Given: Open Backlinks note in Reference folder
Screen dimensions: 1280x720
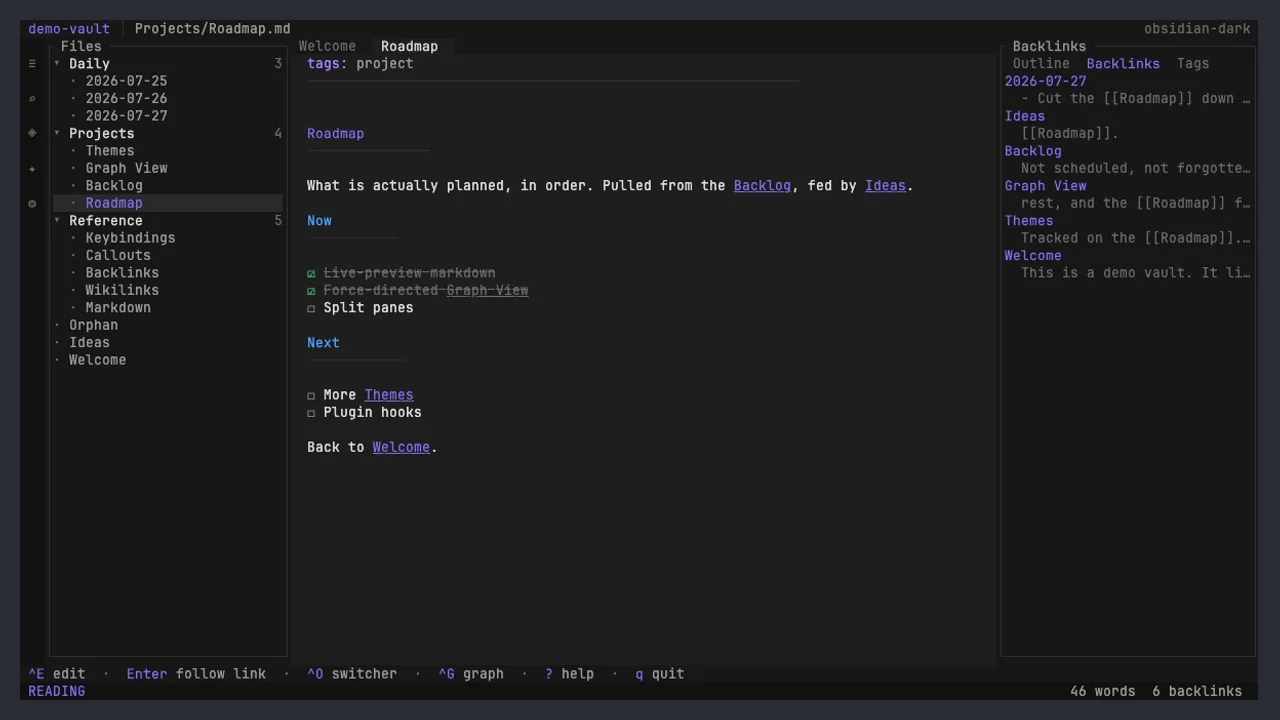Looking at the screenshot, I should [122, 273].
